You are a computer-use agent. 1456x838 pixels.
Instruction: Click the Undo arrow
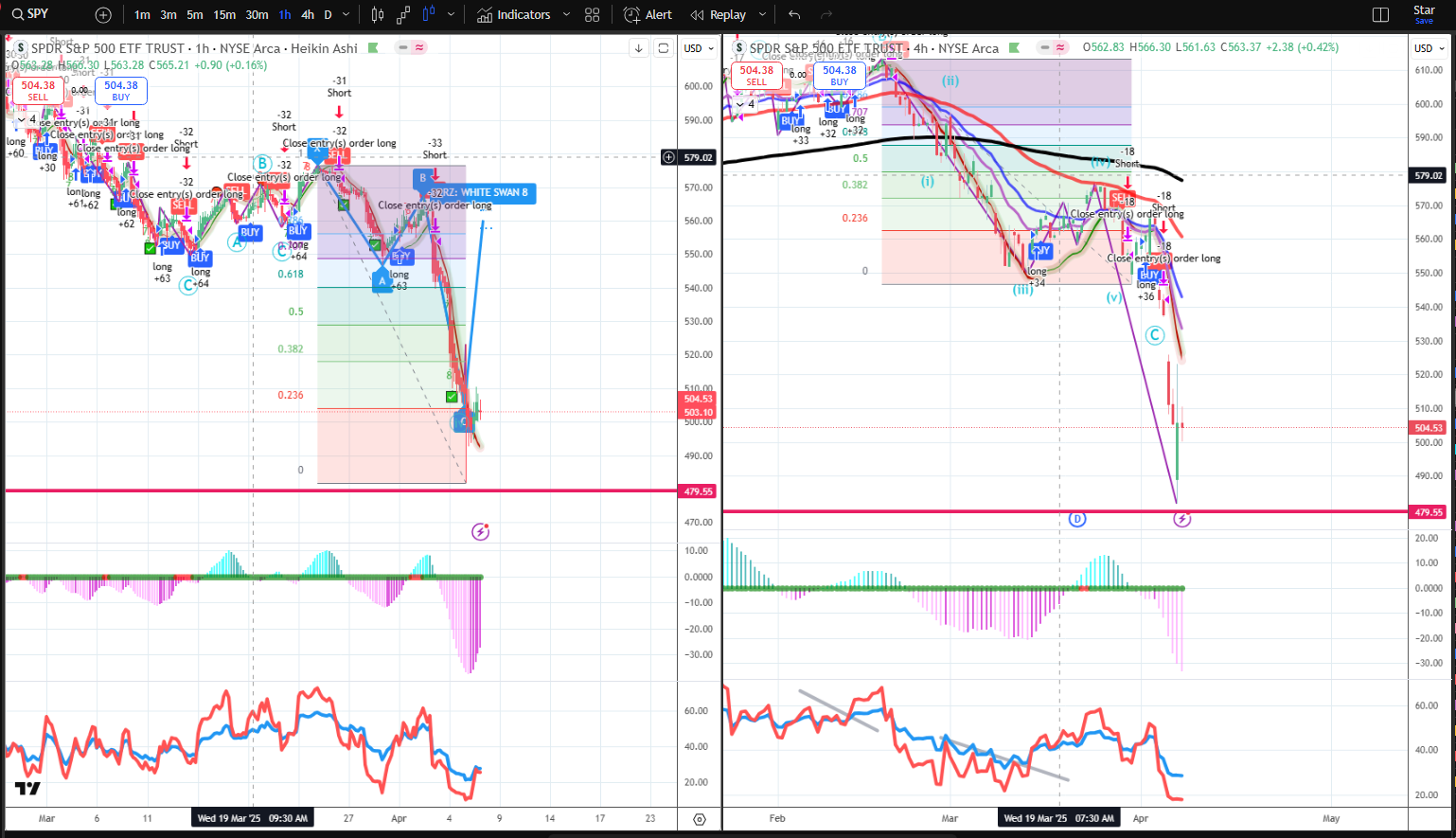794,15
